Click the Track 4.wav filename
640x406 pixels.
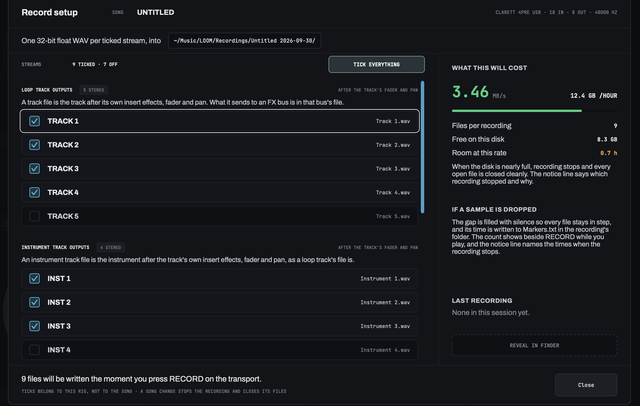tap(393, 192)
